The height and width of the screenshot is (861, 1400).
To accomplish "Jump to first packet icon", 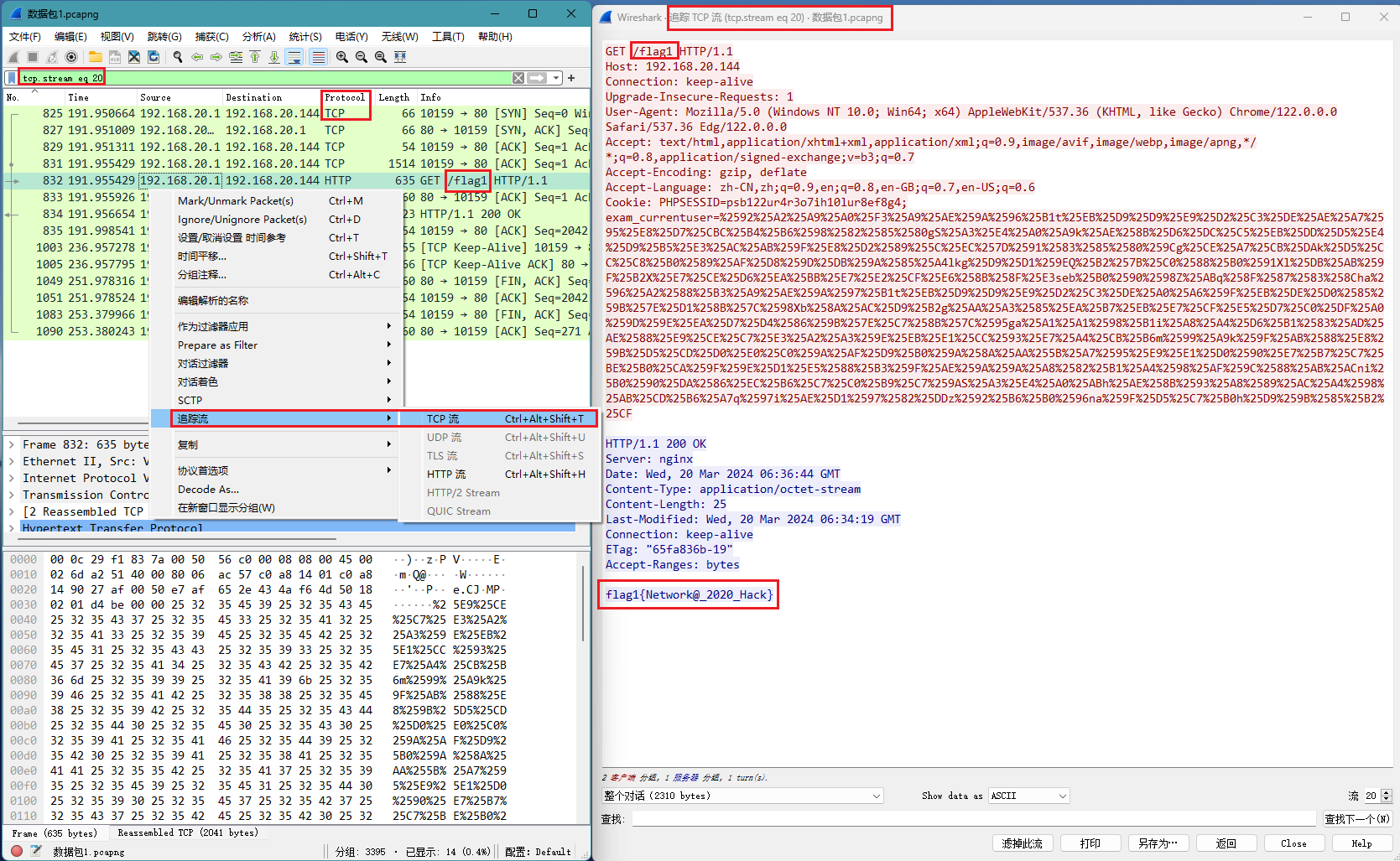I will [x=255, y=57].
